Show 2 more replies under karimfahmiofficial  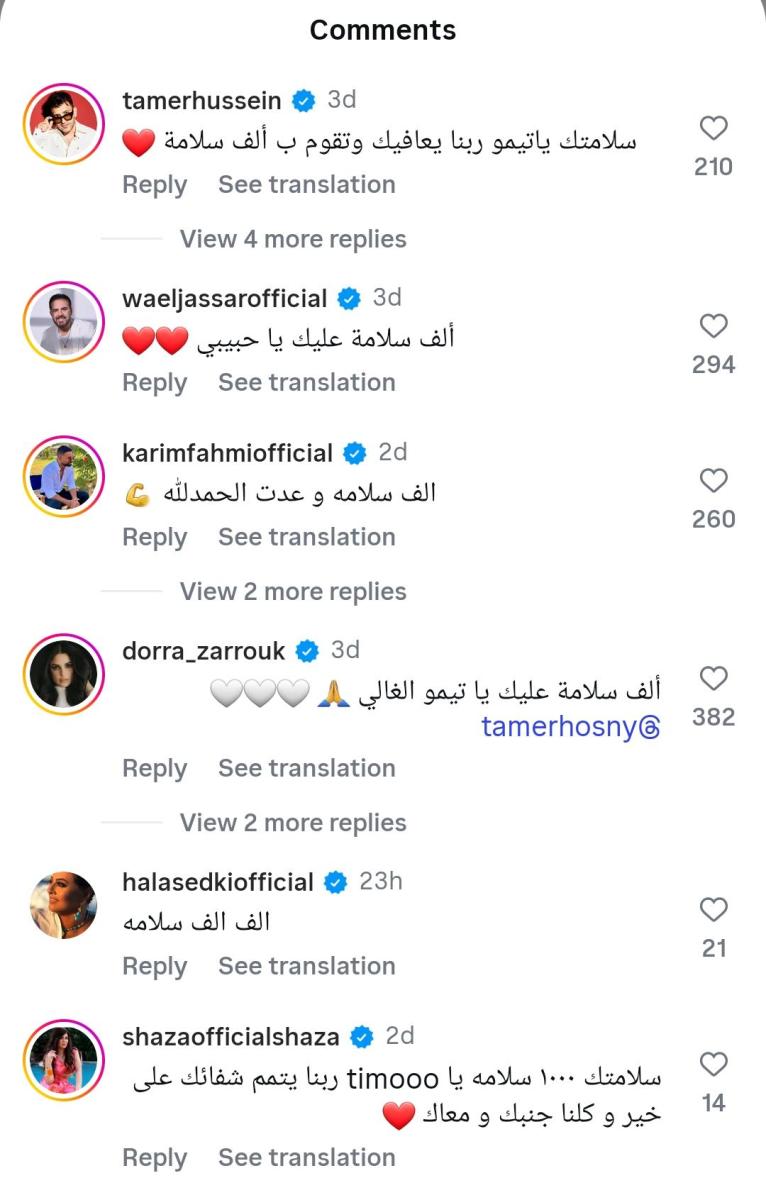(292, 591)
